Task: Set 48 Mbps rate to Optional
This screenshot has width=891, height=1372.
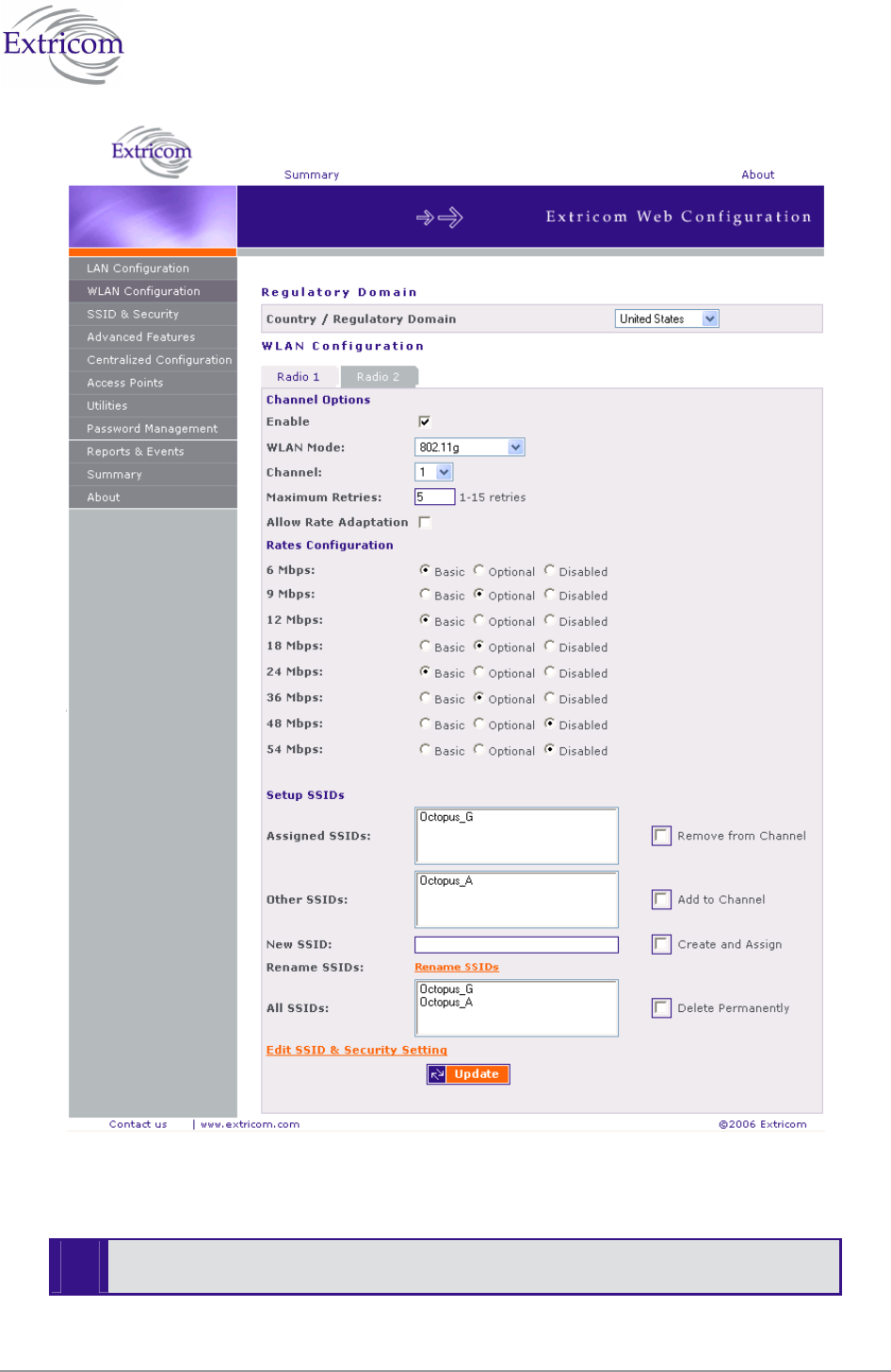Action: (x=479, y=725)
